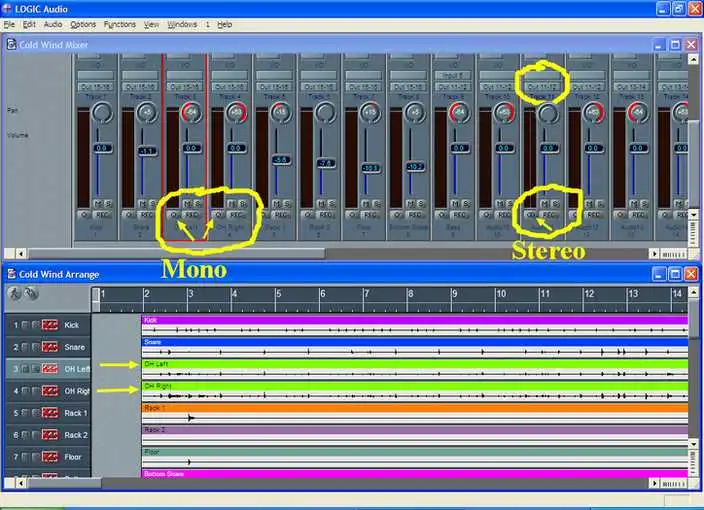
Task: Mute mixer channel 1 with M button
Action: click(98, 204)
